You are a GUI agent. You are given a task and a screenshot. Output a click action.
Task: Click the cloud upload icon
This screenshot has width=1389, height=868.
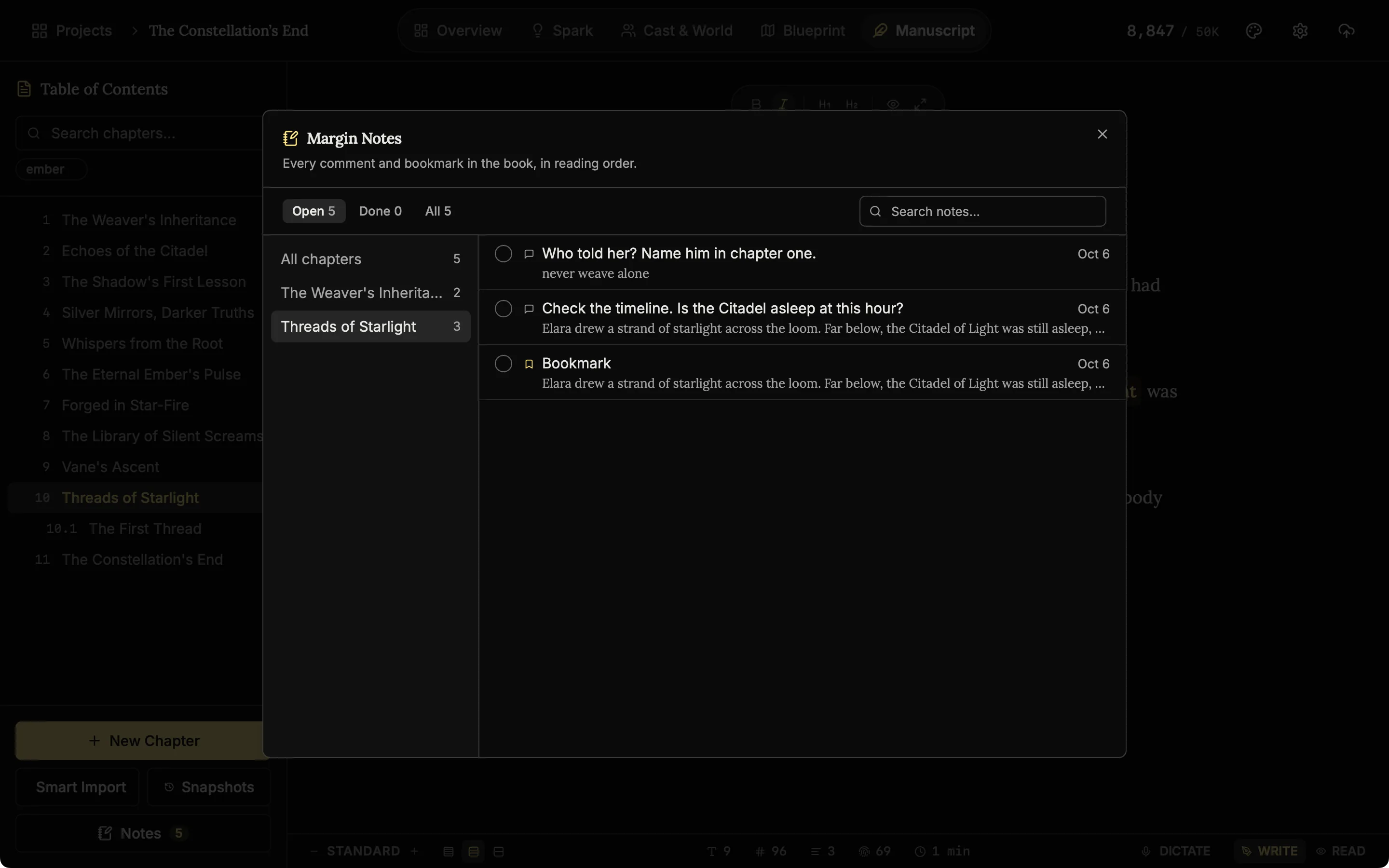[1346, 30]
